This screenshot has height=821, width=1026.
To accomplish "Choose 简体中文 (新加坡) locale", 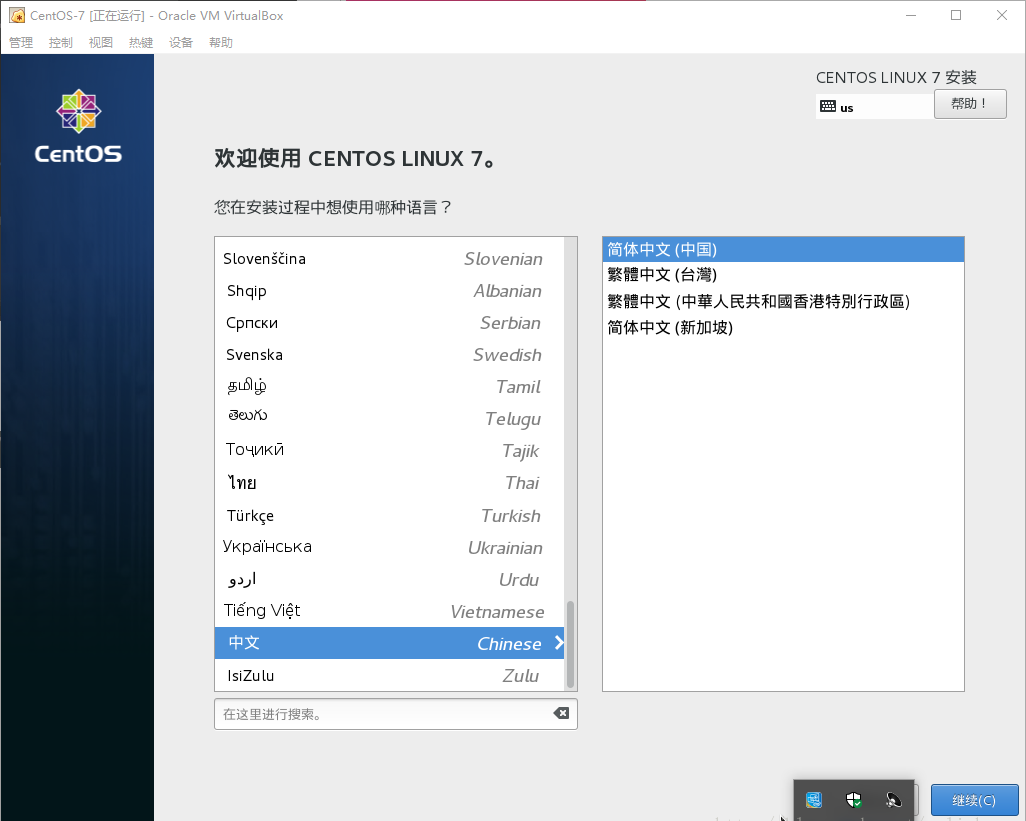I will [670, 327].
